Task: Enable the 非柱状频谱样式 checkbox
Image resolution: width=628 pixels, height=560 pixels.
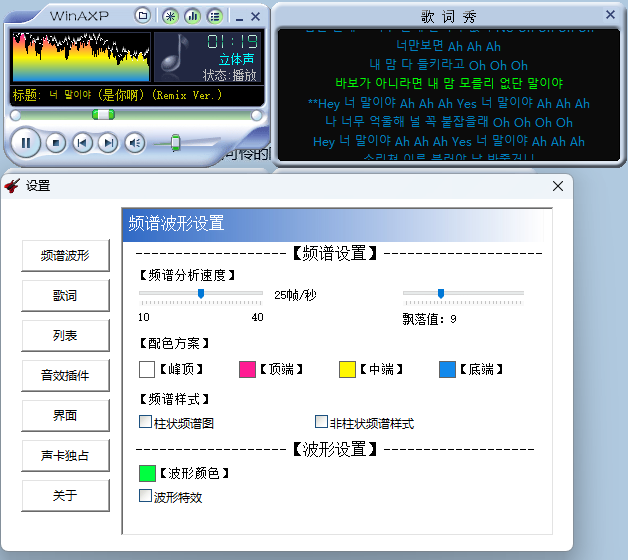Action: pyautogui.click(x=321, y=422)
